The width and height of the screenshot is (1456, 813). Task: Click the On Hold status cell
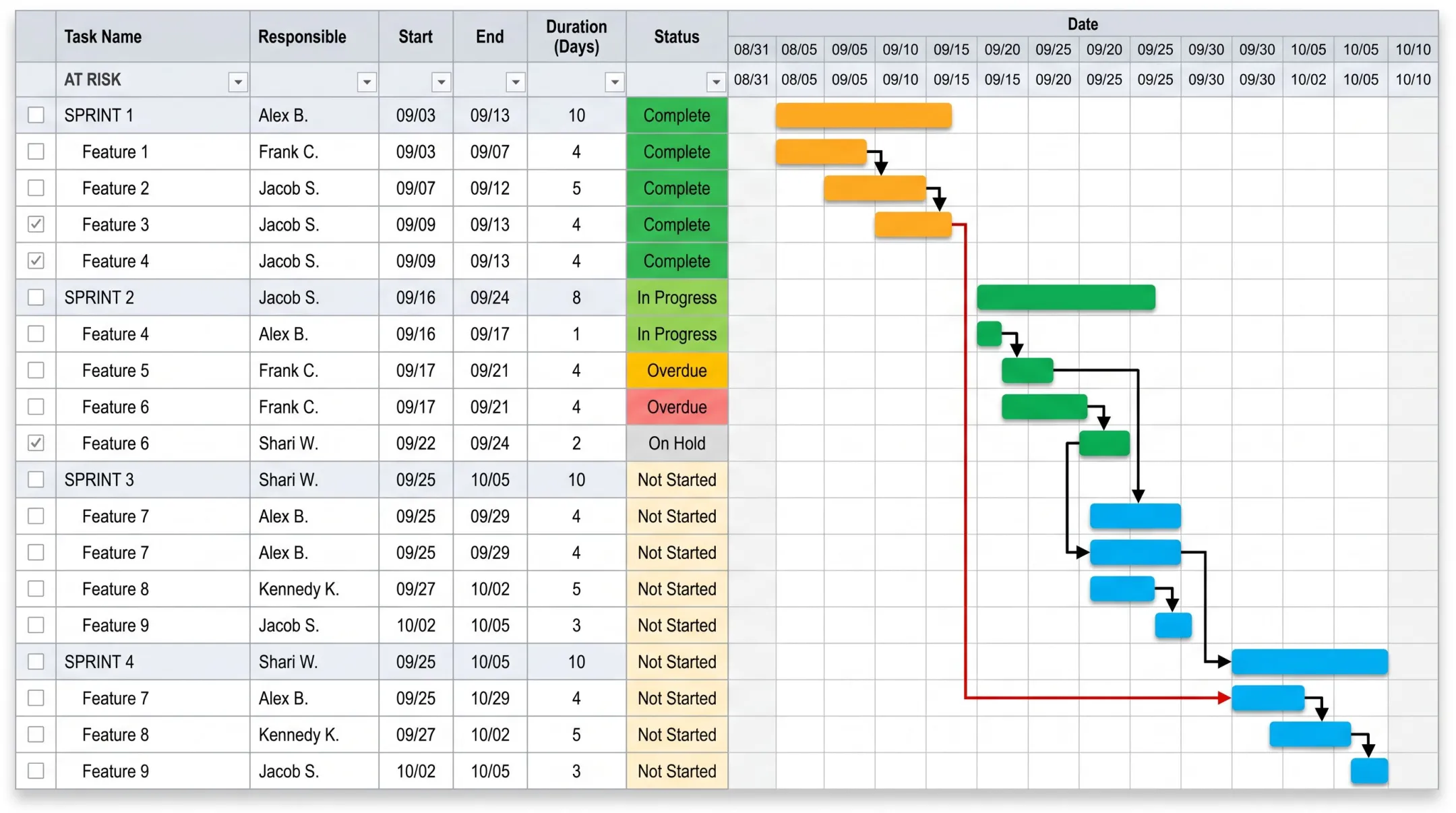pyautogui.click(x=677, y=443)
